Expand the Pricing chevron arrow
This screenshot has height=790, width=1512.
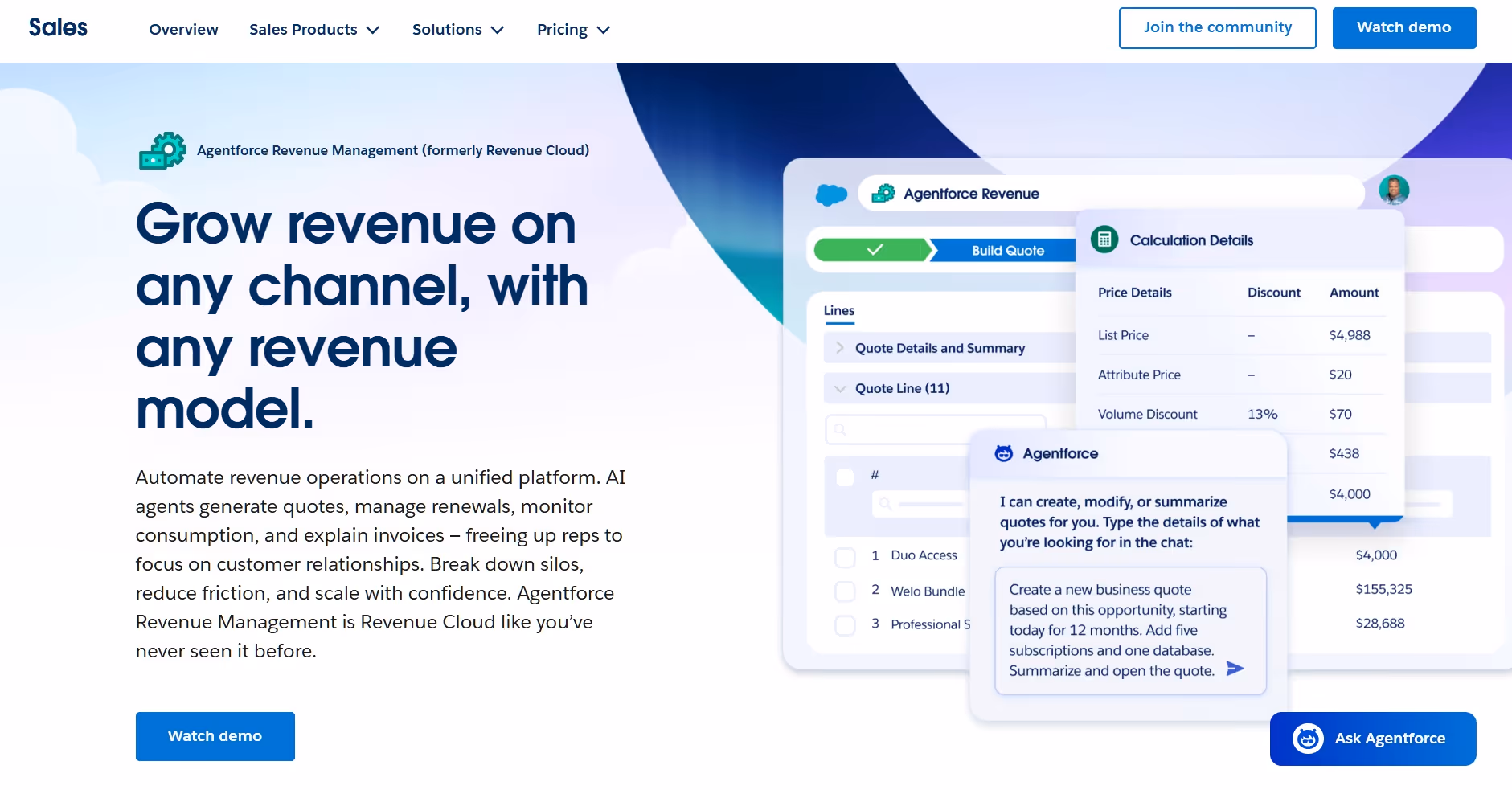point(604,30)
